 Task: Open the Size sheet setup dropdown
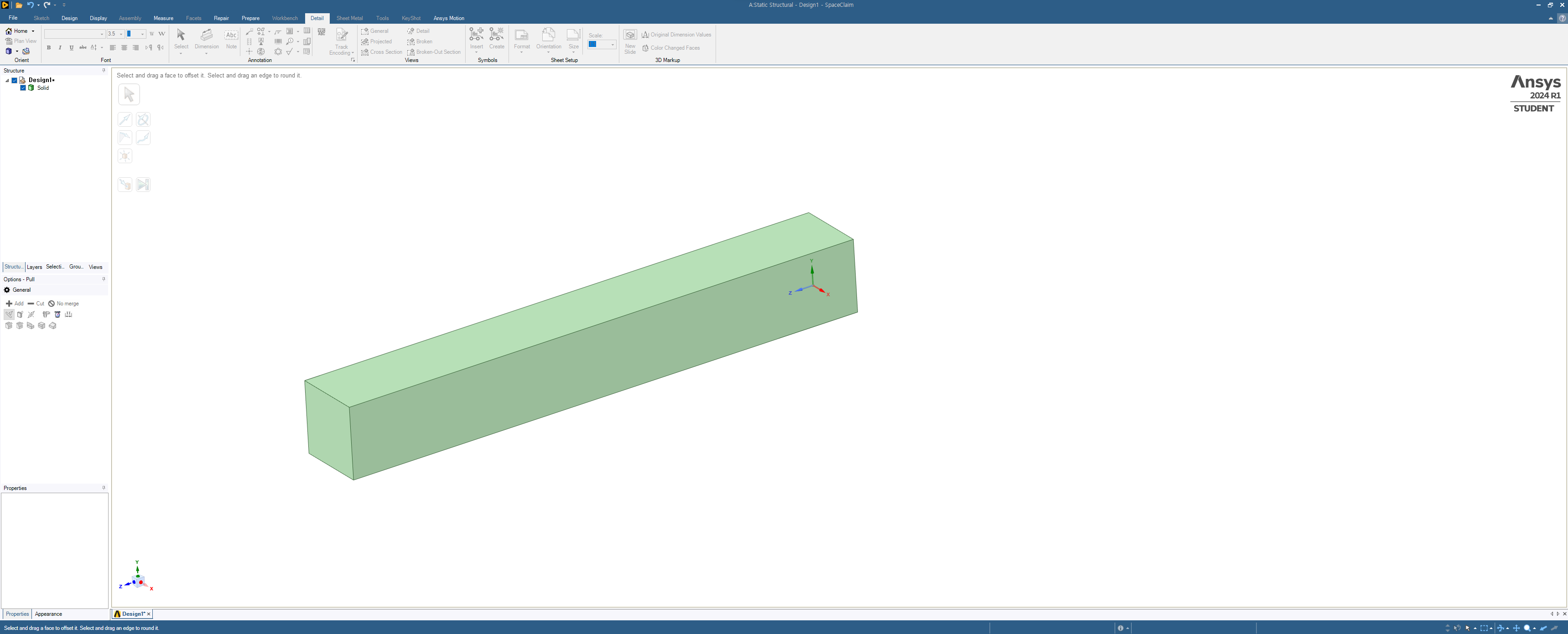point(573,52)
